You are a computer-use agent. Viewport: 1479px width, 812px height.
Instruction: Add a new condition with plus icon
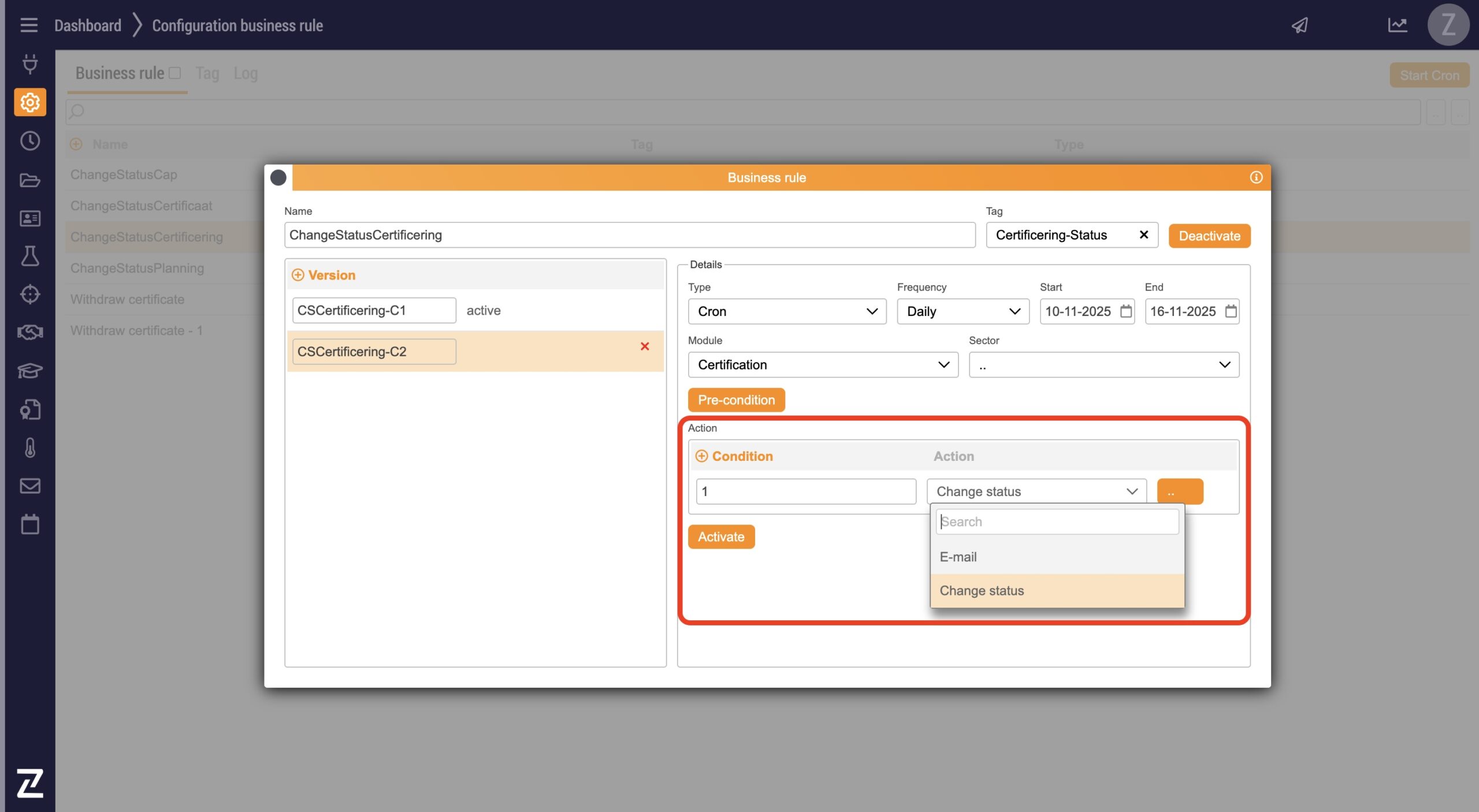click(701, 456)
